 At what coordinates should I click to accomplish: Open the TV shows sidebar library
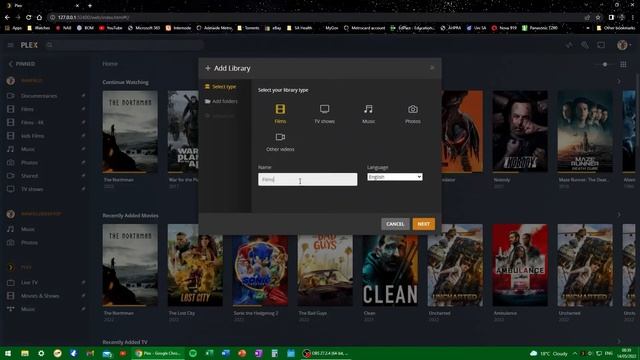[32, 189]
